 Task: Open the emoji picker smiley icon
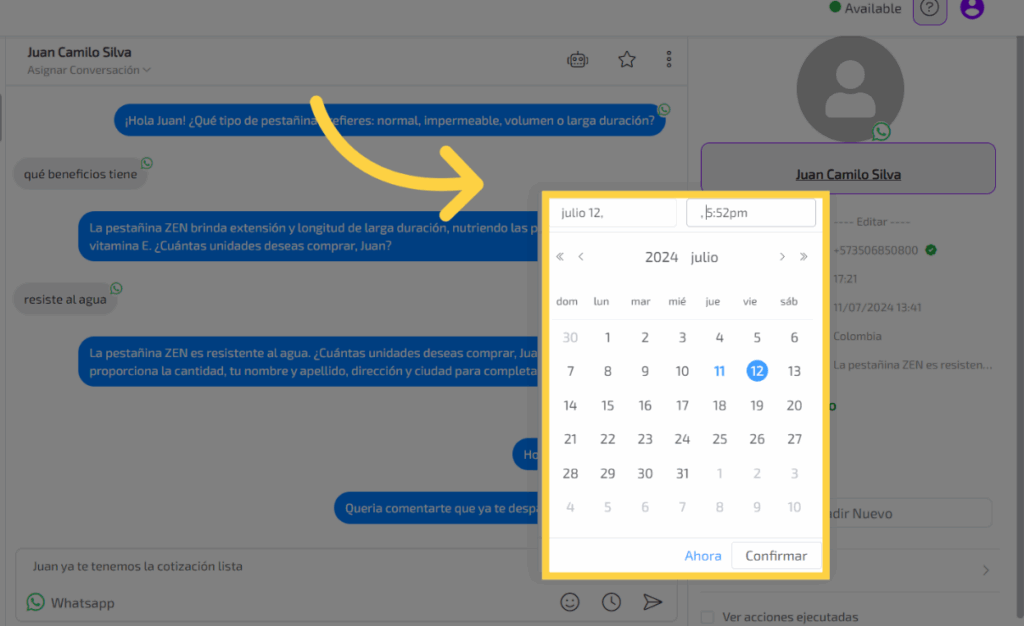(570, 602)
